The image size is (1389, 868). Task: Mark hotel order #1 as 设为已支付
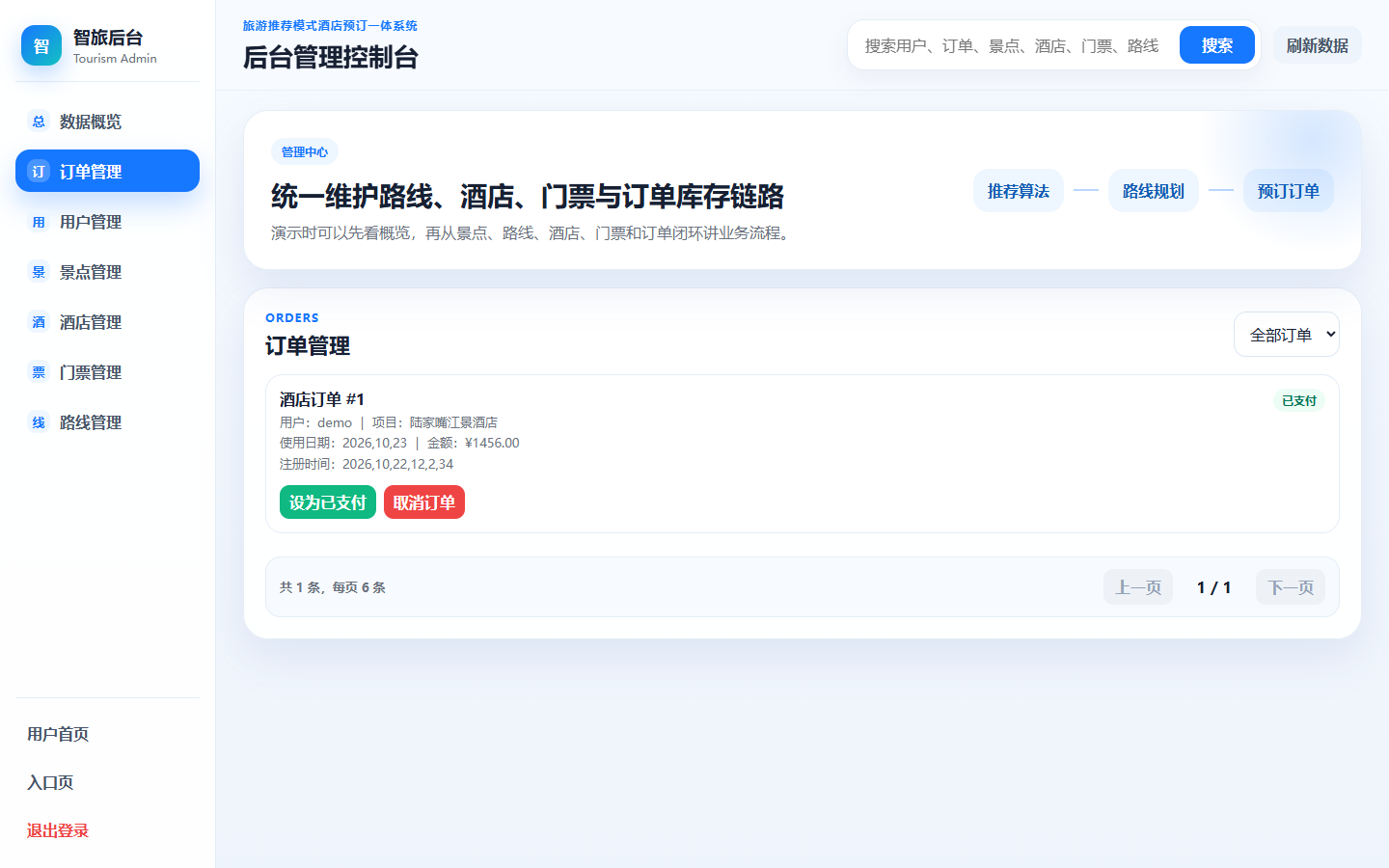click(328, 502)
